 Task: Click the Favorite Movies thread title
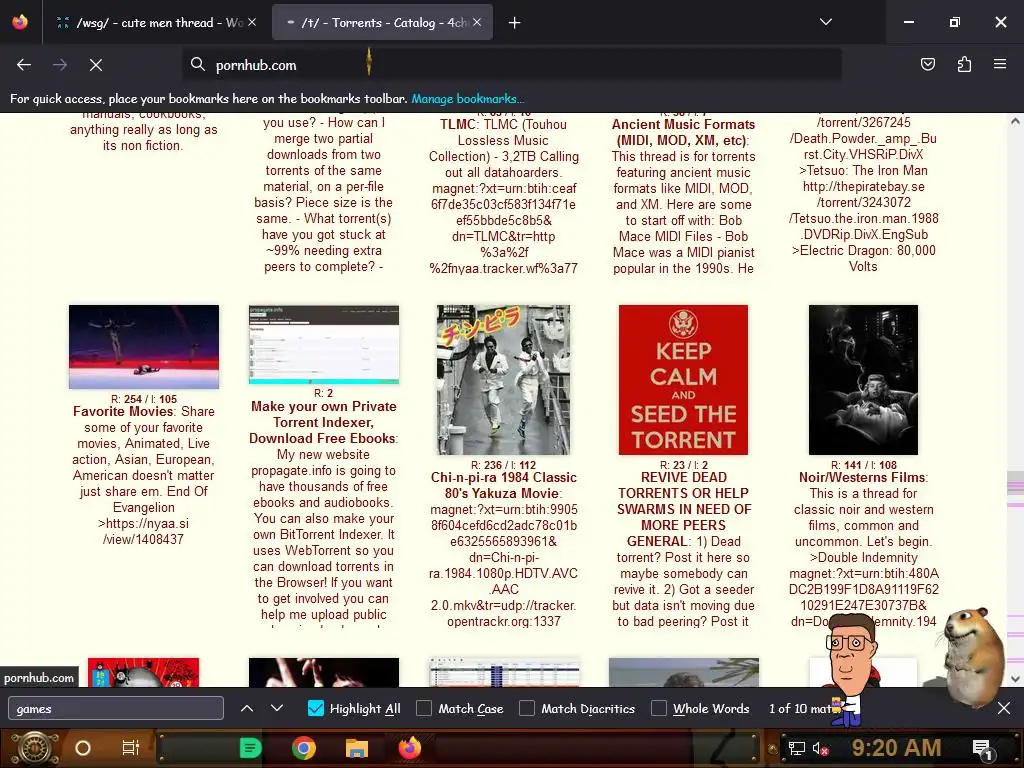(123, 411)
